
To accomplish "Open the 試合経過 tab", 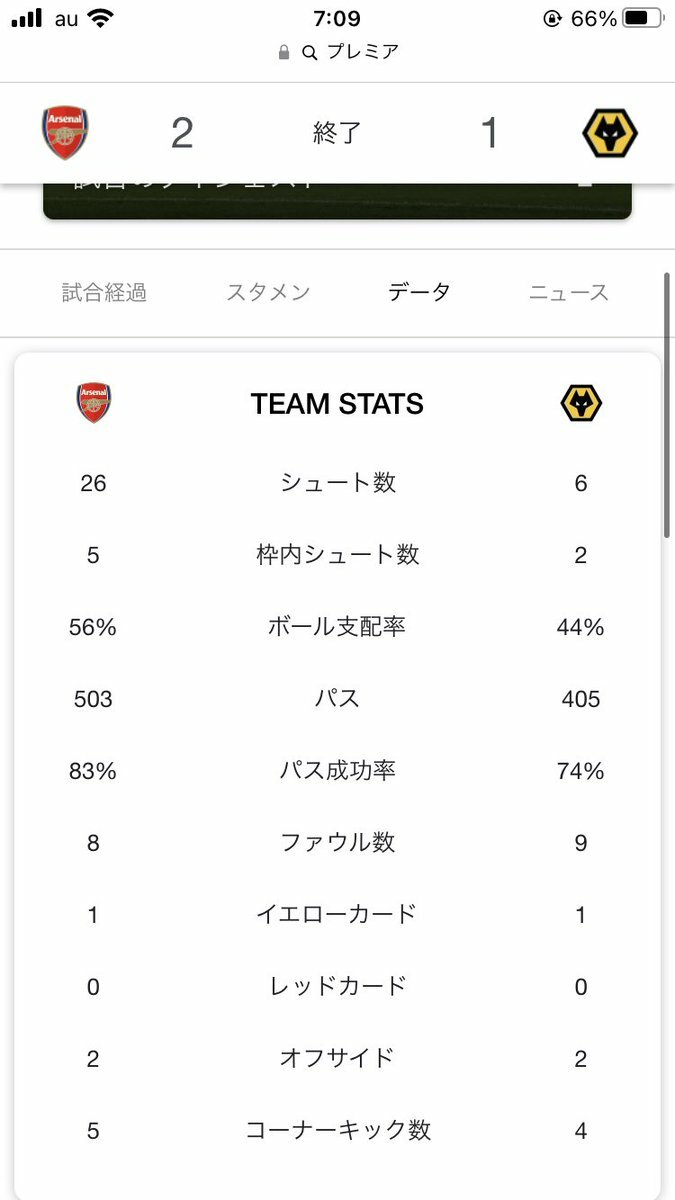I will pos(104,292).
